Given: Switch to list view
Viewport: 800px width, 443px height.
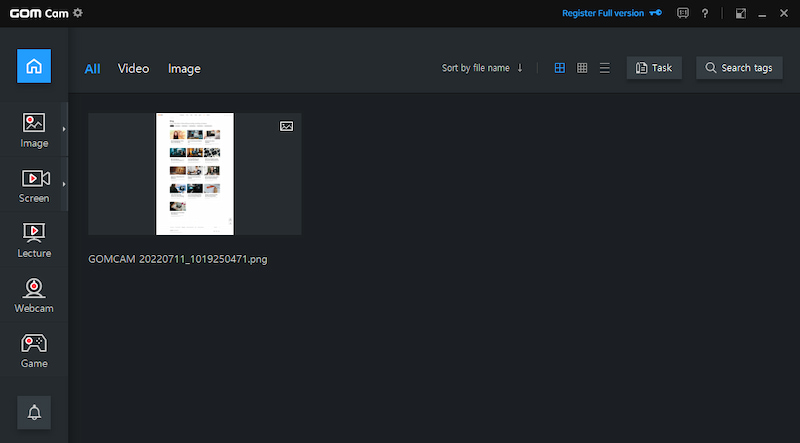Looking at the screenshot, I should tap(605, 68).
